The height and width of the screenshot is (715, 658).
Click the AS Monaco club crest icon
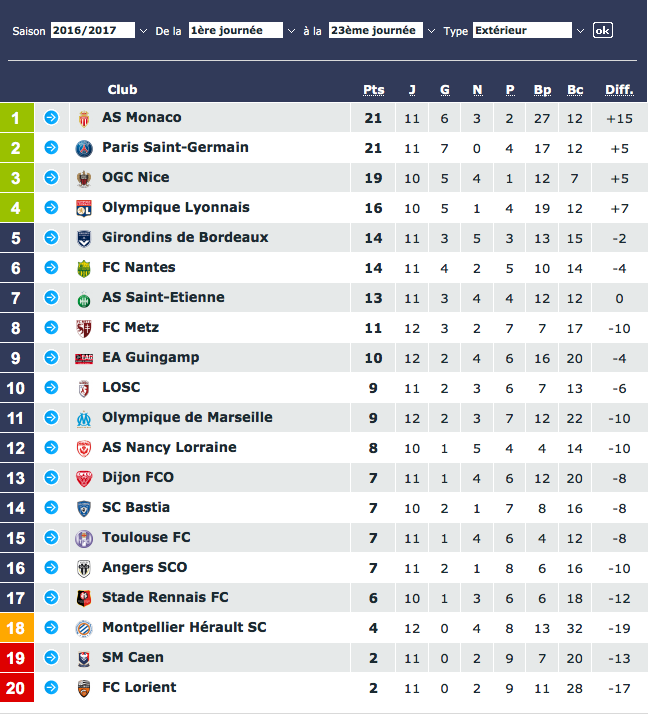tap(84, 118)
